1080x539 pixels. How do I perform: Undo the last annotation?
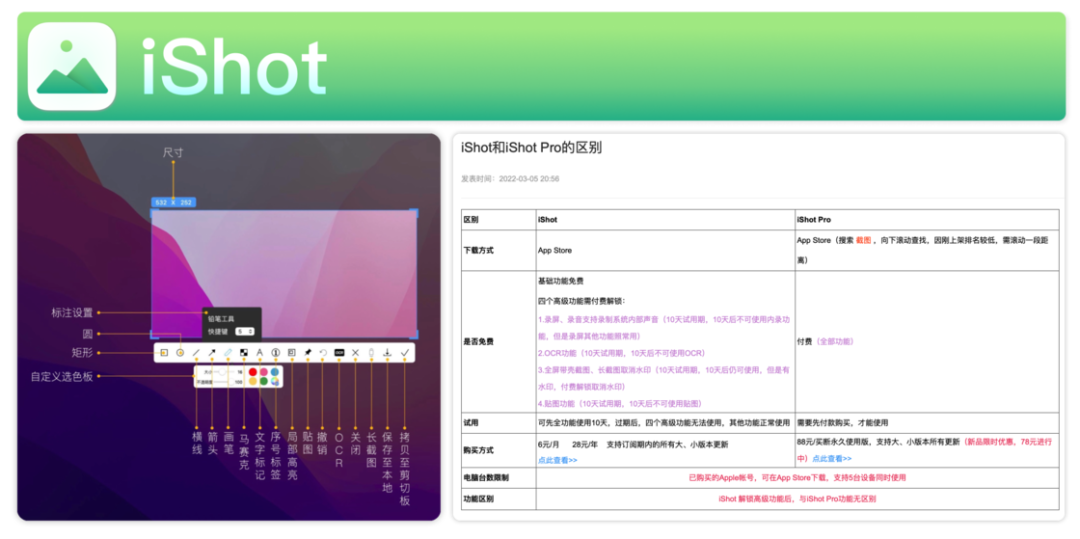click(323, 352)
